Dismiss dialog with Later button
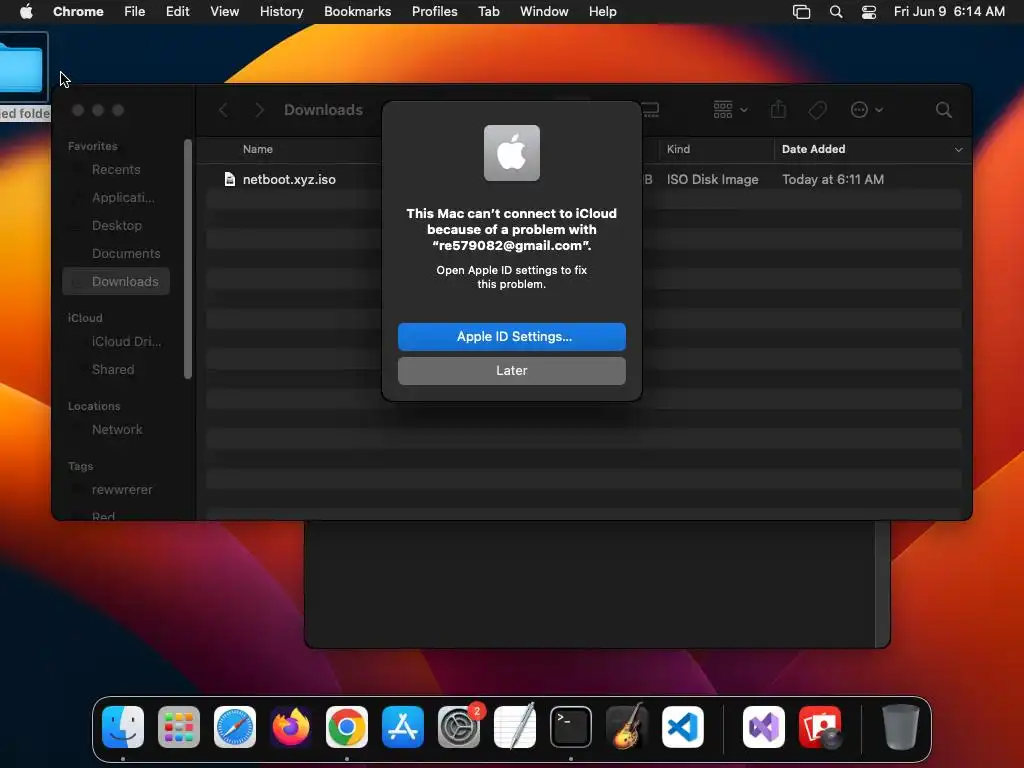The width and height of the screenshot is (1024, 768). [x=512, y=371]
